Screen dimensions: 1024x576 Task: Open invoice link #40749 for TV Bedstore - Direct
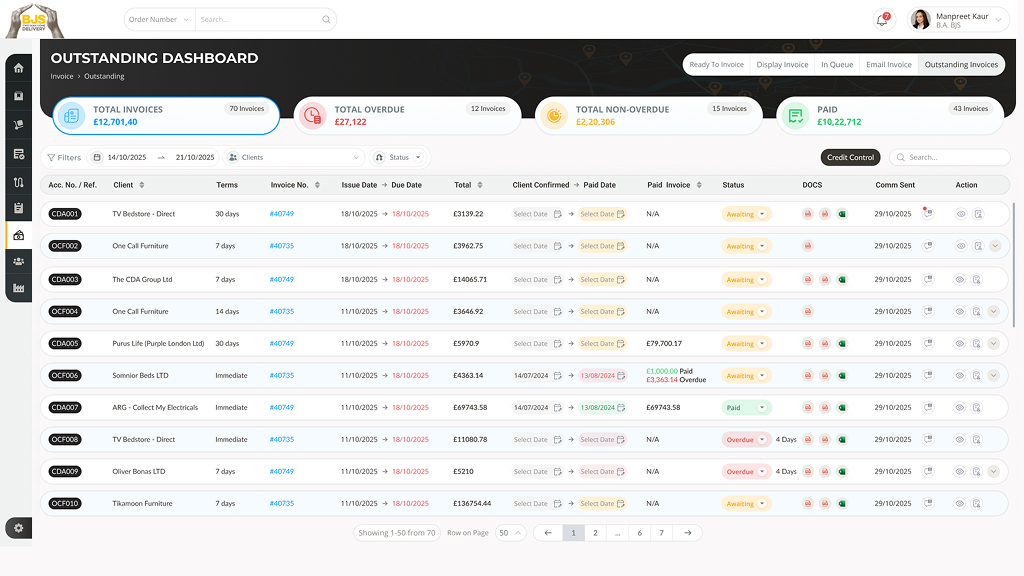point(282,214)
